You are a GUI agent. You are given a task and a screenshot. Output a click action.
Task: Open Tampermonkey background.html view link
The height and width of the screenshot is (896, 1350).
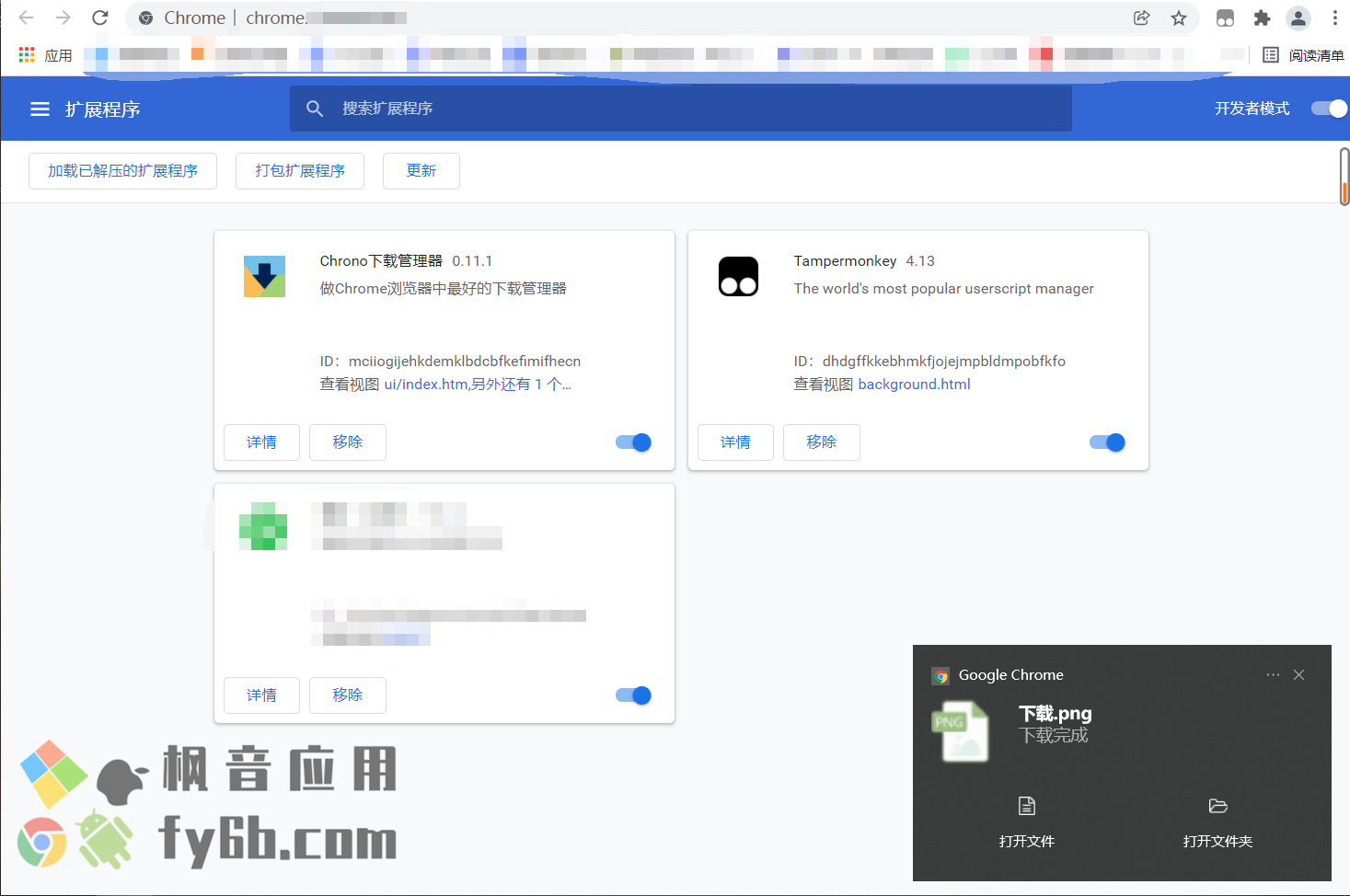click(x=914, y=385)
